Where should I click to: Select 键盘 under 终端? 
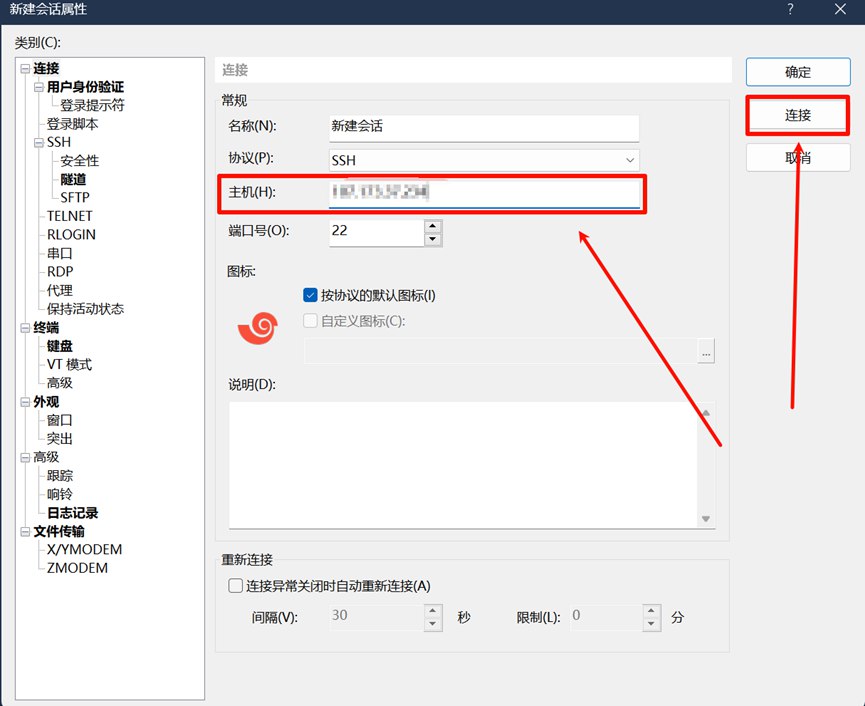[x=58, y=345]
